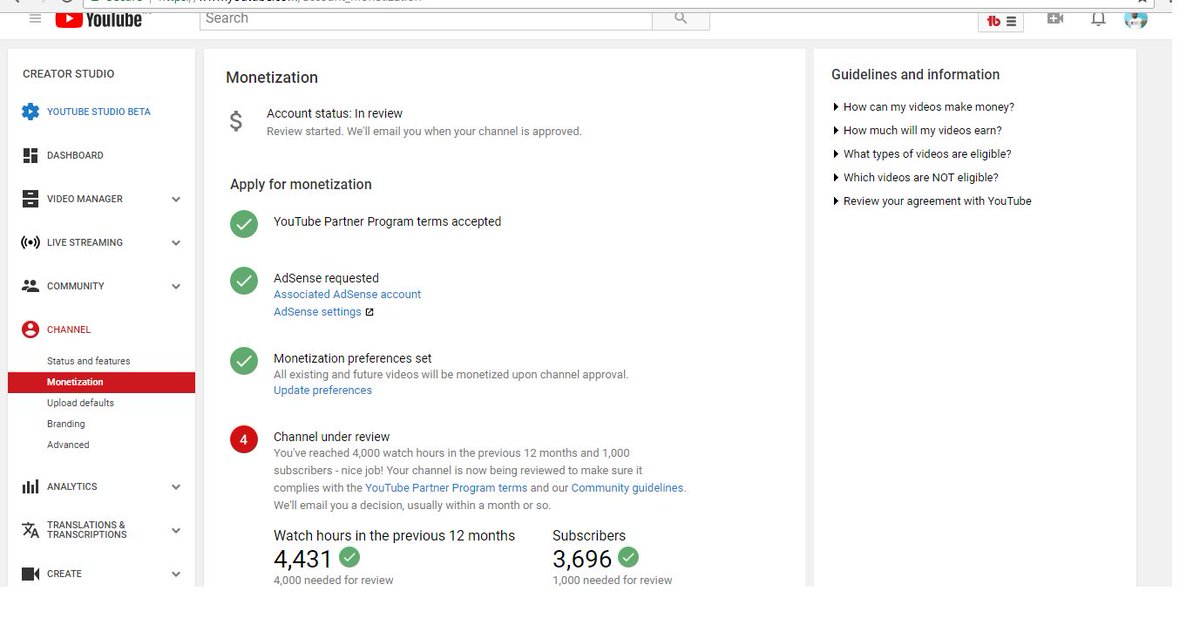Click the Live Streaming broadcast icon
The width and height of the screenshot is (1200, 632).
coord(30,242)
